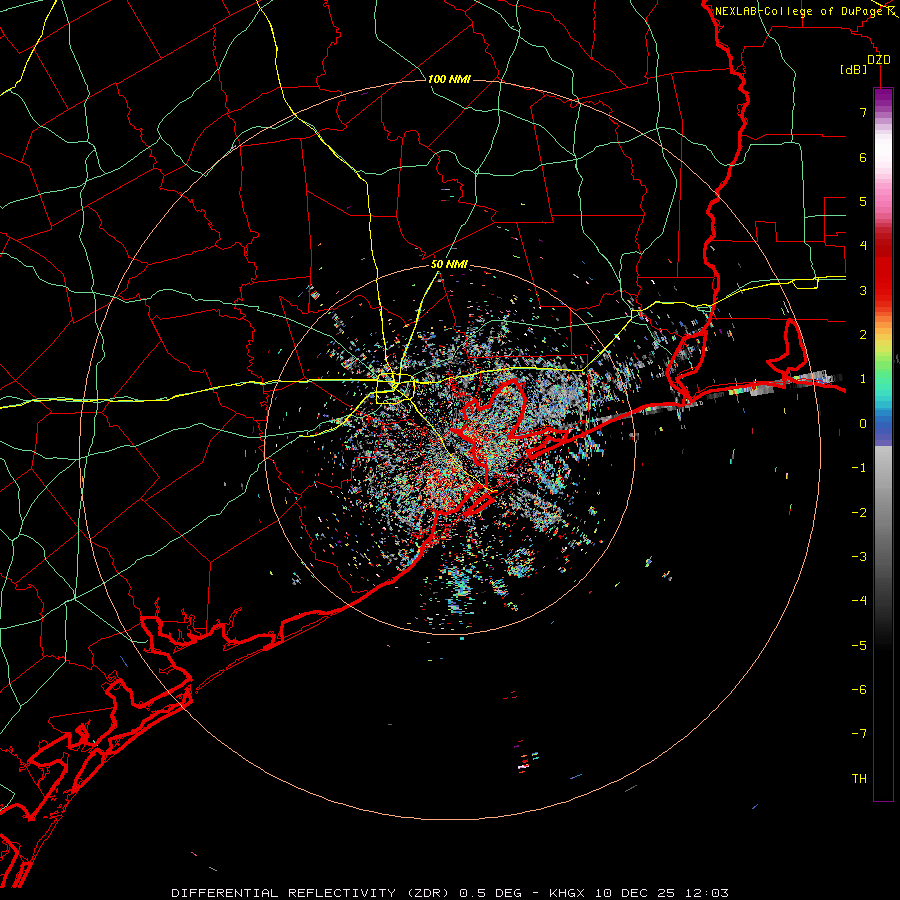Click the 2 dB label on color scale
The width and height of the screenshot is (900, 900).
[863, 335]
